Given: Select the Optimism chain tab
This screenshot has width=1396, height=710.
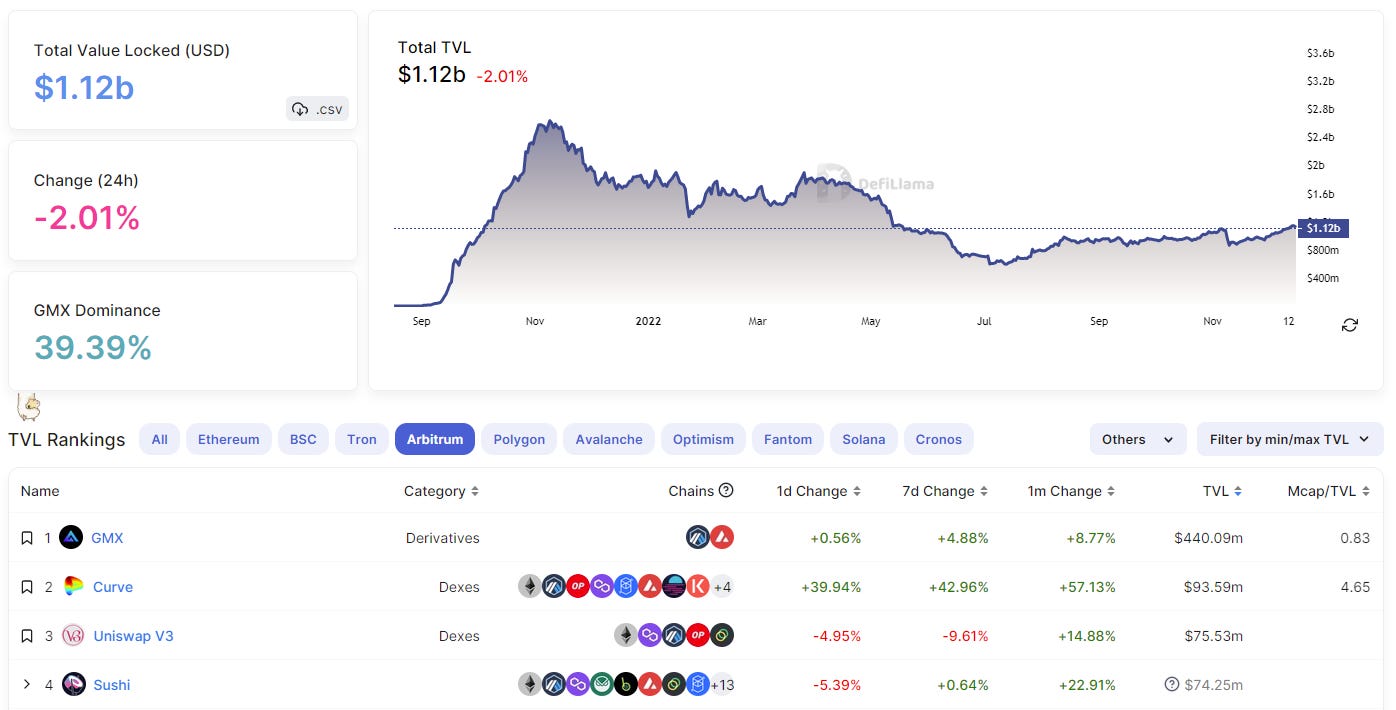Looking at the screenshot, I should [x=703, y=439].
